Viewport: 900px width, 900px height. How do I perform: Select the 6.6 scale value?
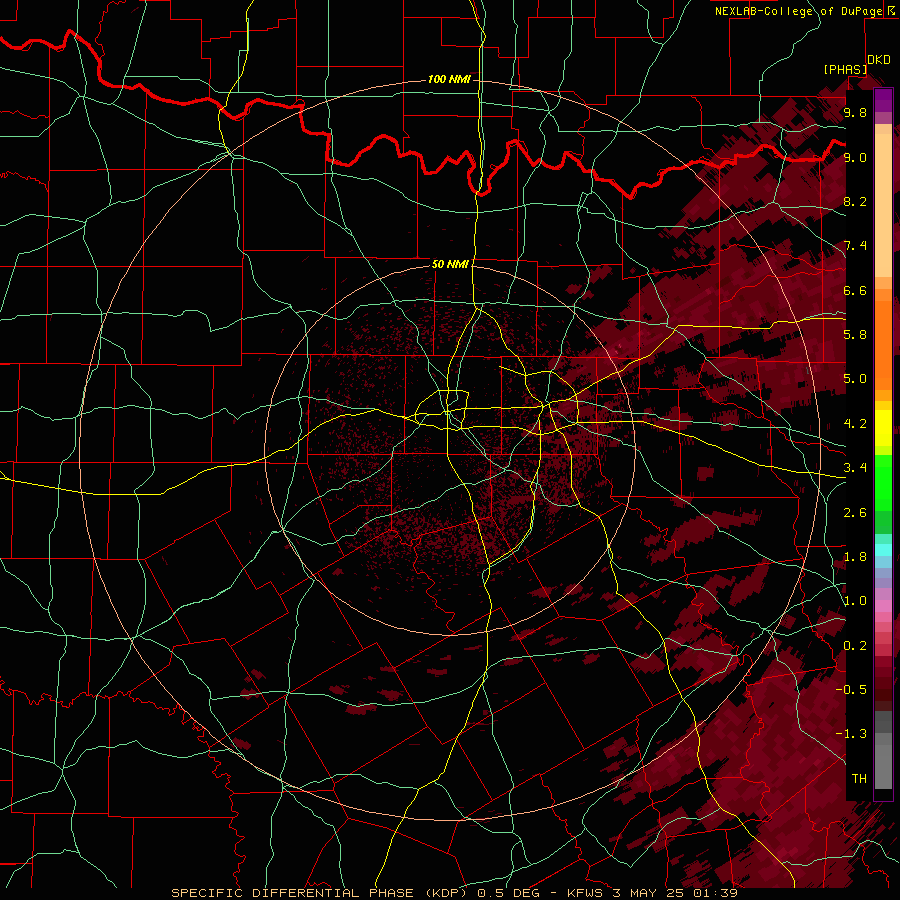[x=855, y=290]
